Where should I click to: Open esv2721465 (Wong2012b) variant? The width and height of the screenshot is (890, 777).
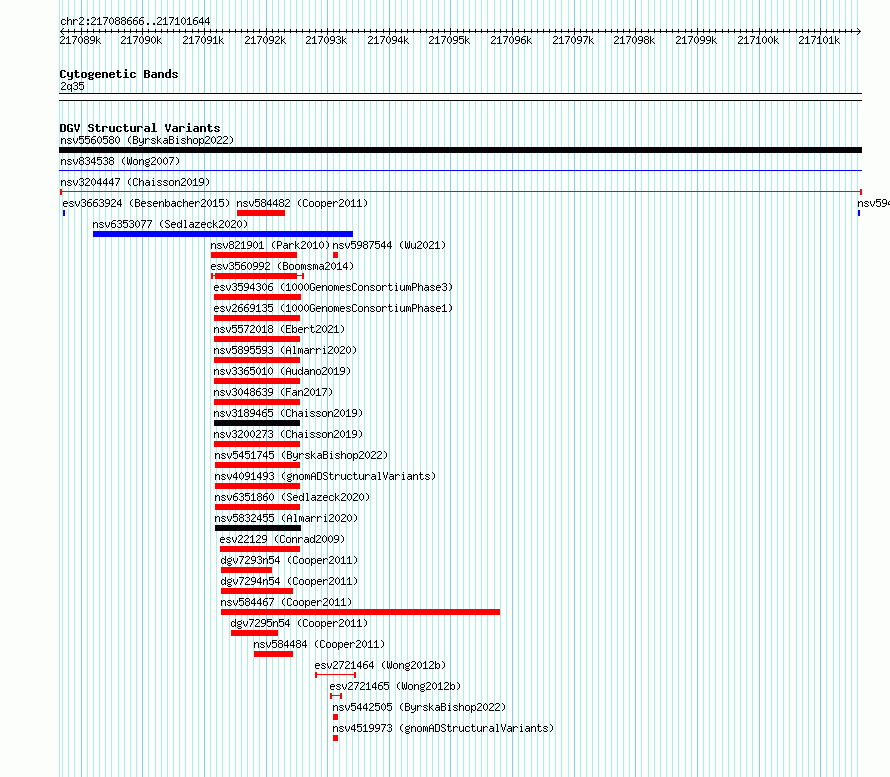pyautogui.click(x=395, y=686)
